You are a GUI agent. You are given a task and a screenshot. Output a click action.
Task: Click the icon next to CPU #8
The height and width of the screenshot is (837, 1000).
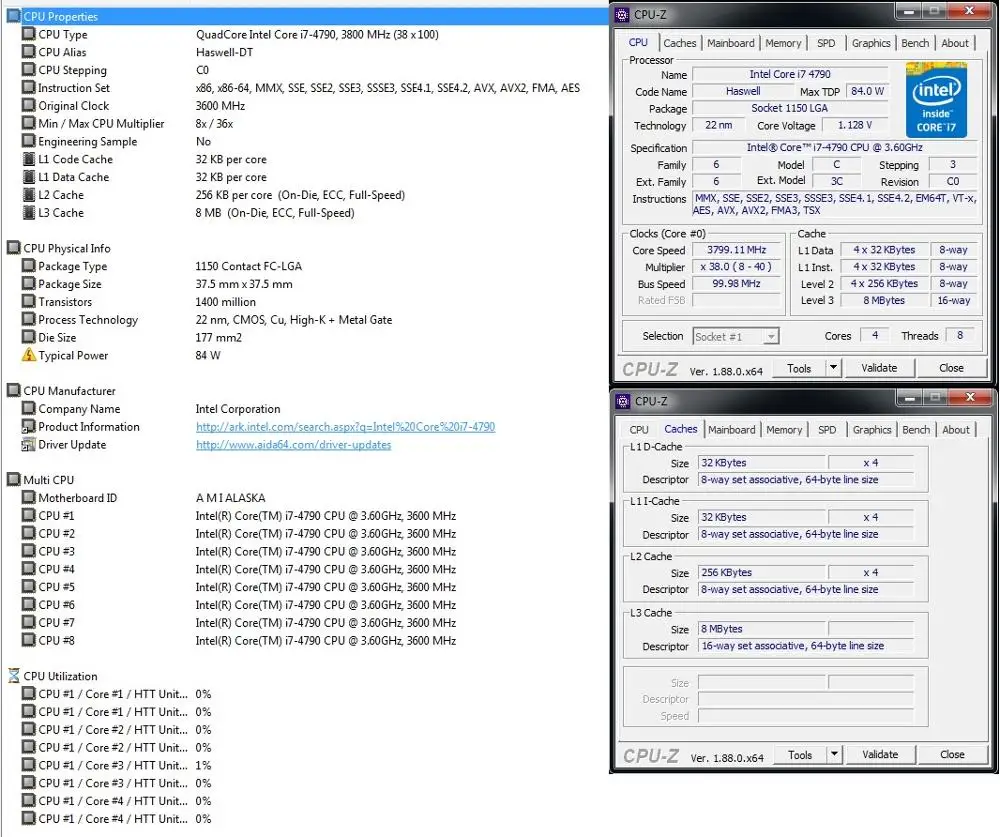coord(29,640)
